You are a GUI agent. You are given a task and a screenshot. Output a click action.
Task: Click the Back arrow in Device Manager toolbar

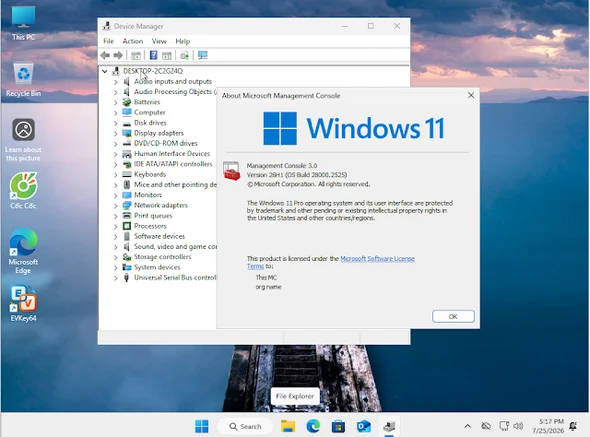[x=105, y=56]
